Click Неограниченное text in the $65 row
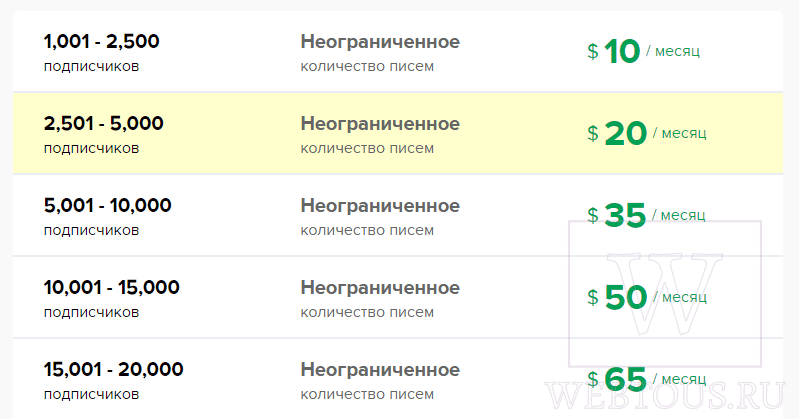This screenshot has width=799, height=419. click(x=380, y=370)
